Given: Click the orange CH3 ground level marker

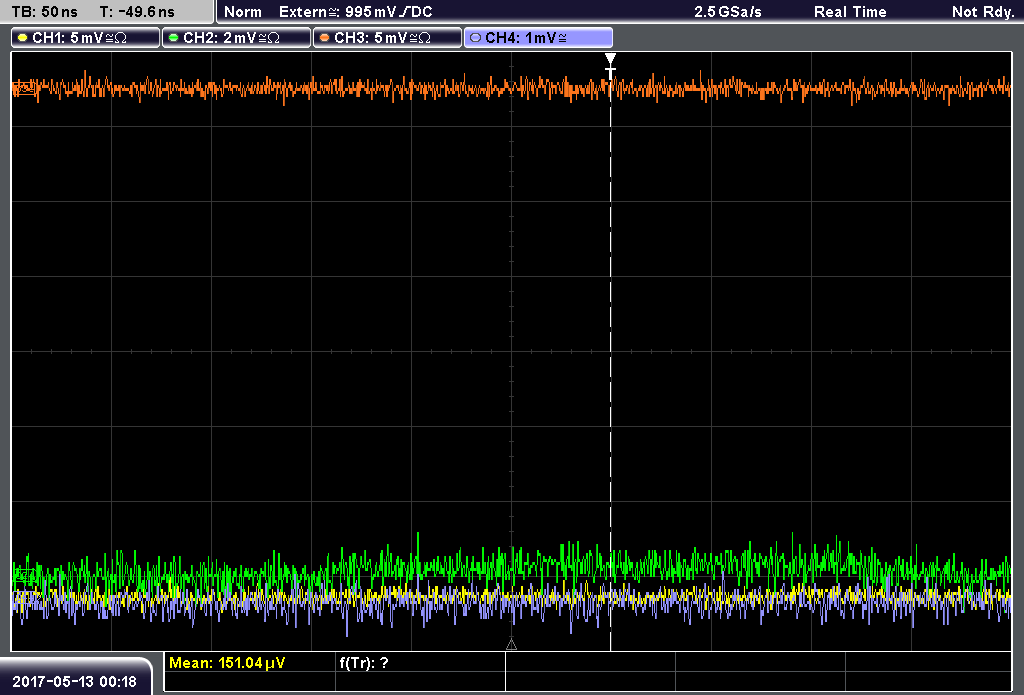Looking at the screenshot, I should (25, 88).
